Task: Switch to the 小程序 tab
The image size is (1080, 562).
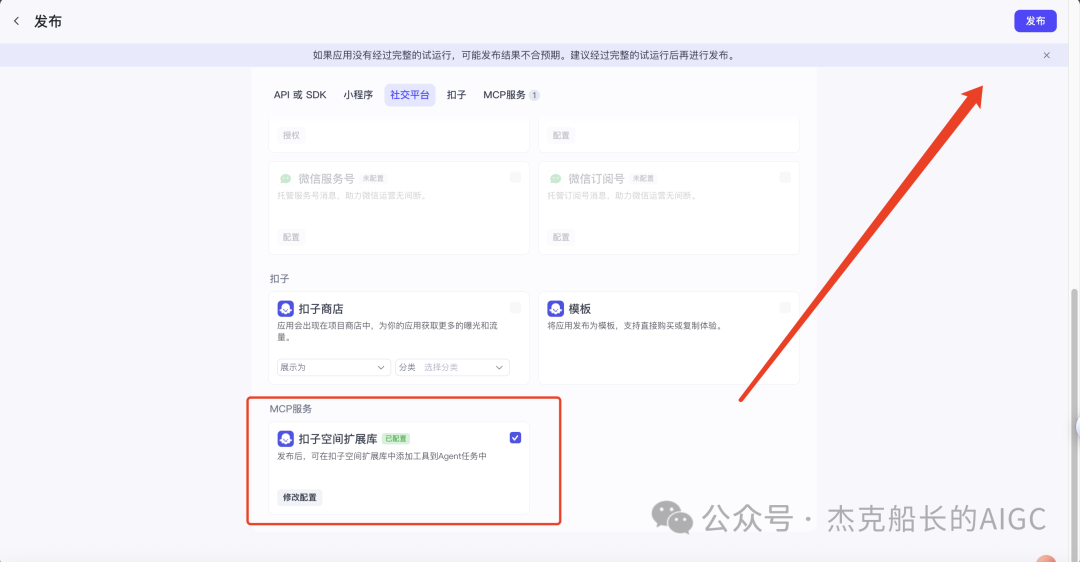Action: pyautogui.click(x=358, y=95)
